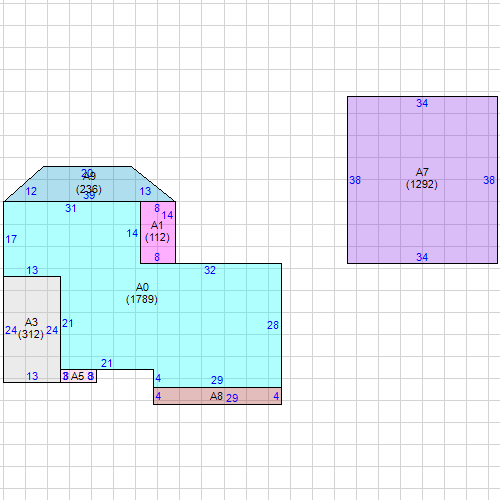Click dimension 4 at A8's right end
The height and width of the screenshot is (500, 500).
tap(276, 396)
